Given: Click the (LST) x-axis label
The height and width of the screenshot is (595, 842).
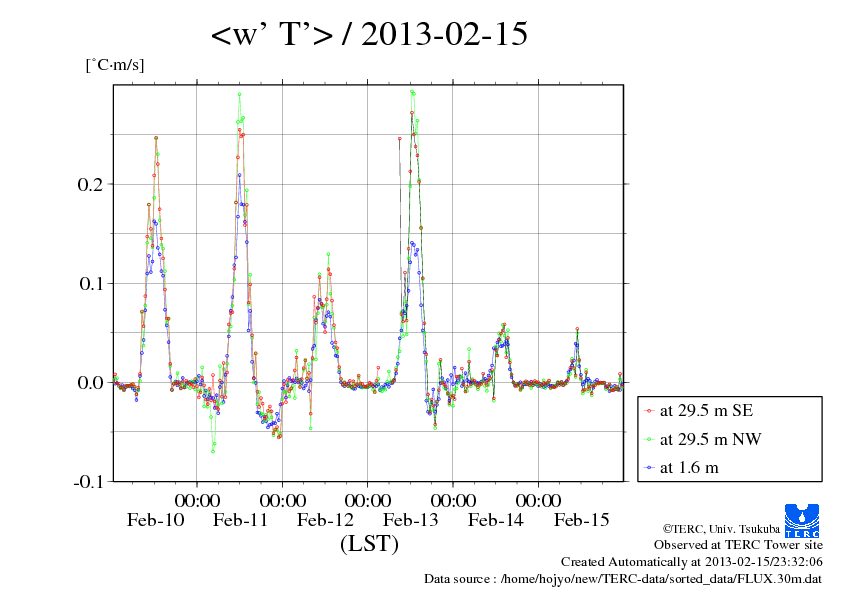Looking at the screenshot, I should (369, 544).
